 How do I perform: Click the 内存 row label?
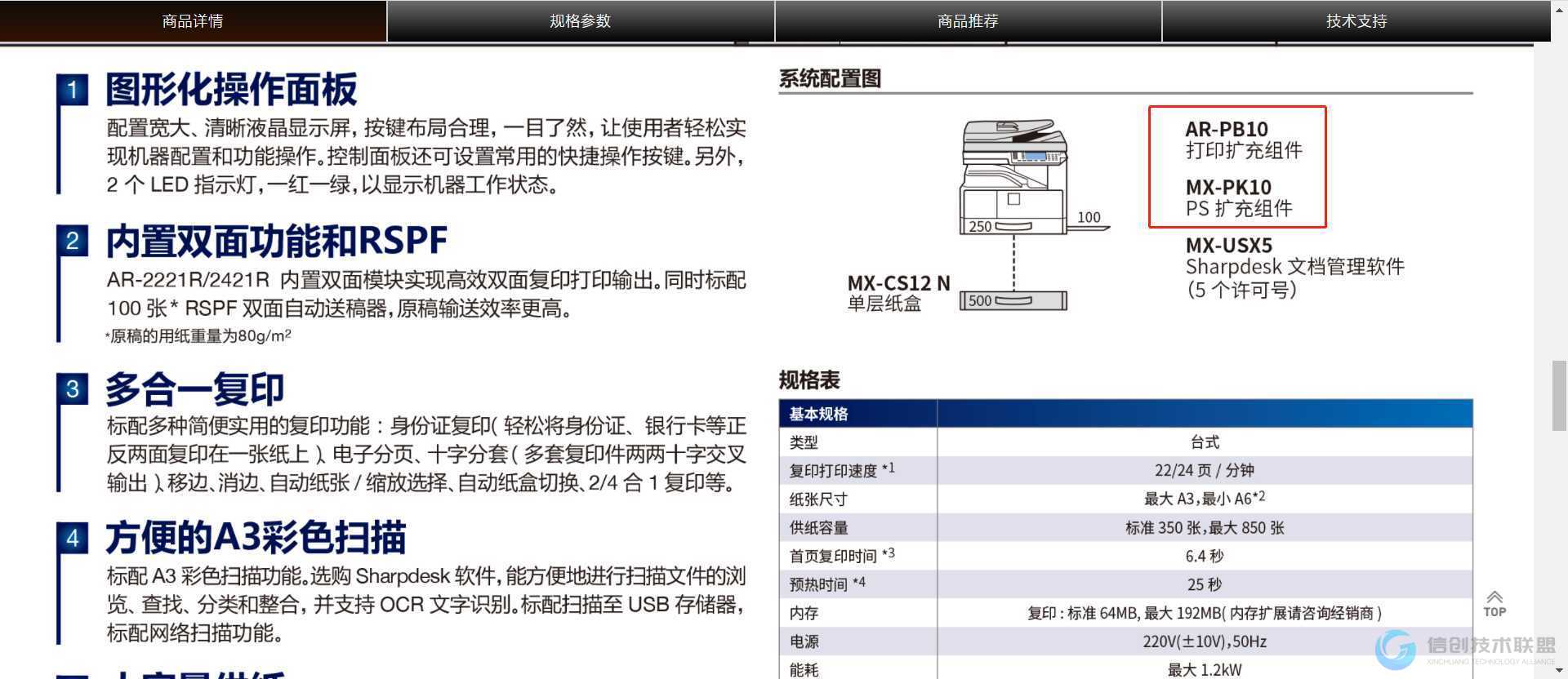pos(804,613)
